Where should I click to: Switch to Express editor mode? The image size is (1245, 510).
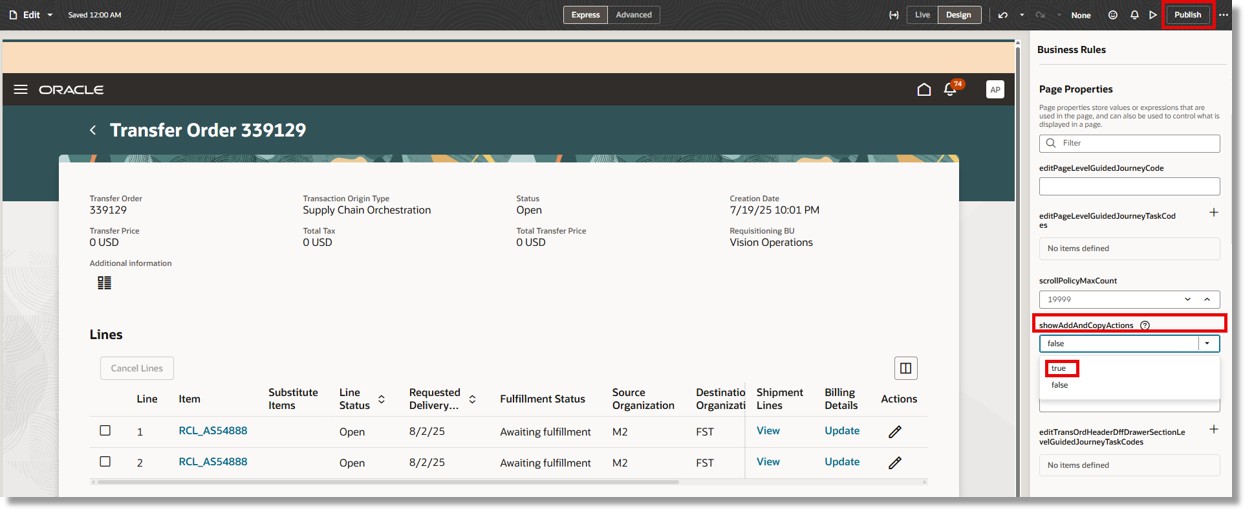coord(585,15)
